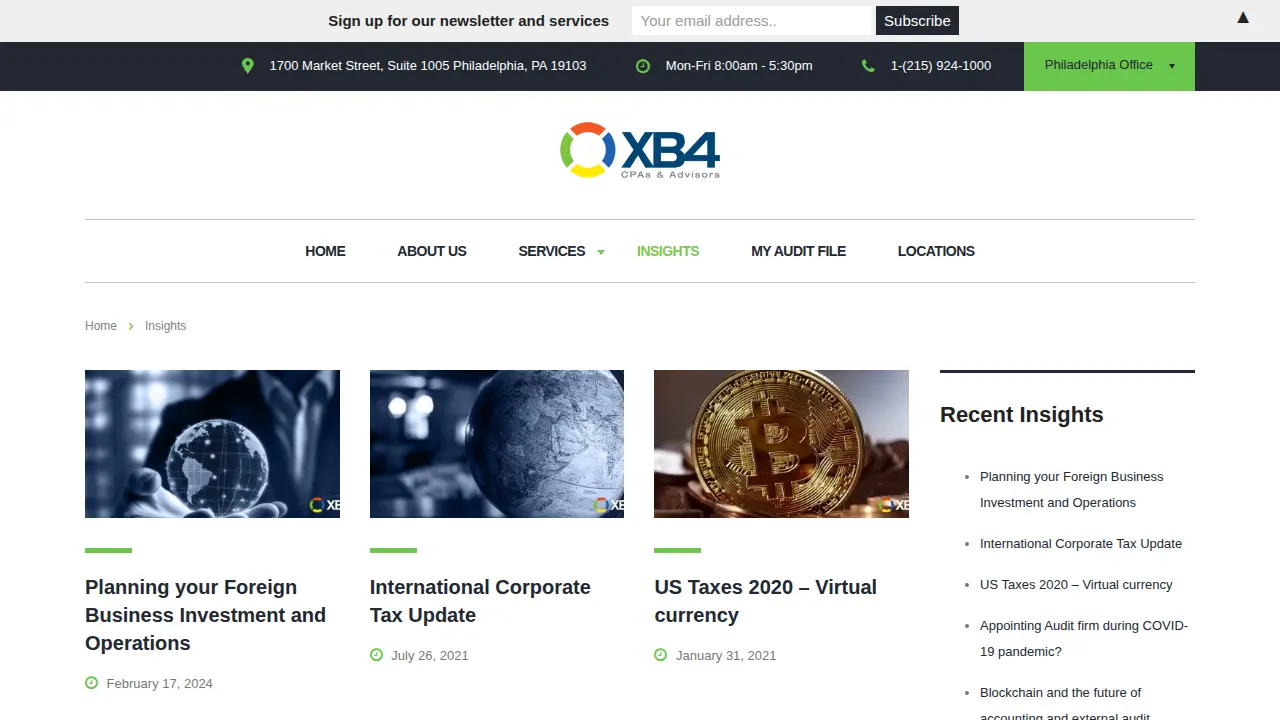This screenshot has height=720, width=1280.
Task: Open the My Audit File page
Action: pos(798,251)
